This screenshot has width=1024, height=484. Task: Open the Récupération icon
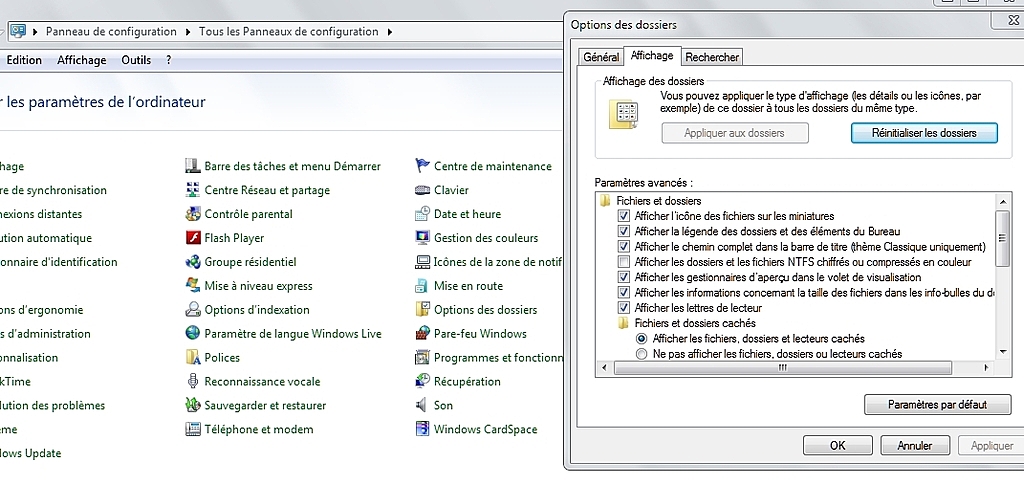423,381
